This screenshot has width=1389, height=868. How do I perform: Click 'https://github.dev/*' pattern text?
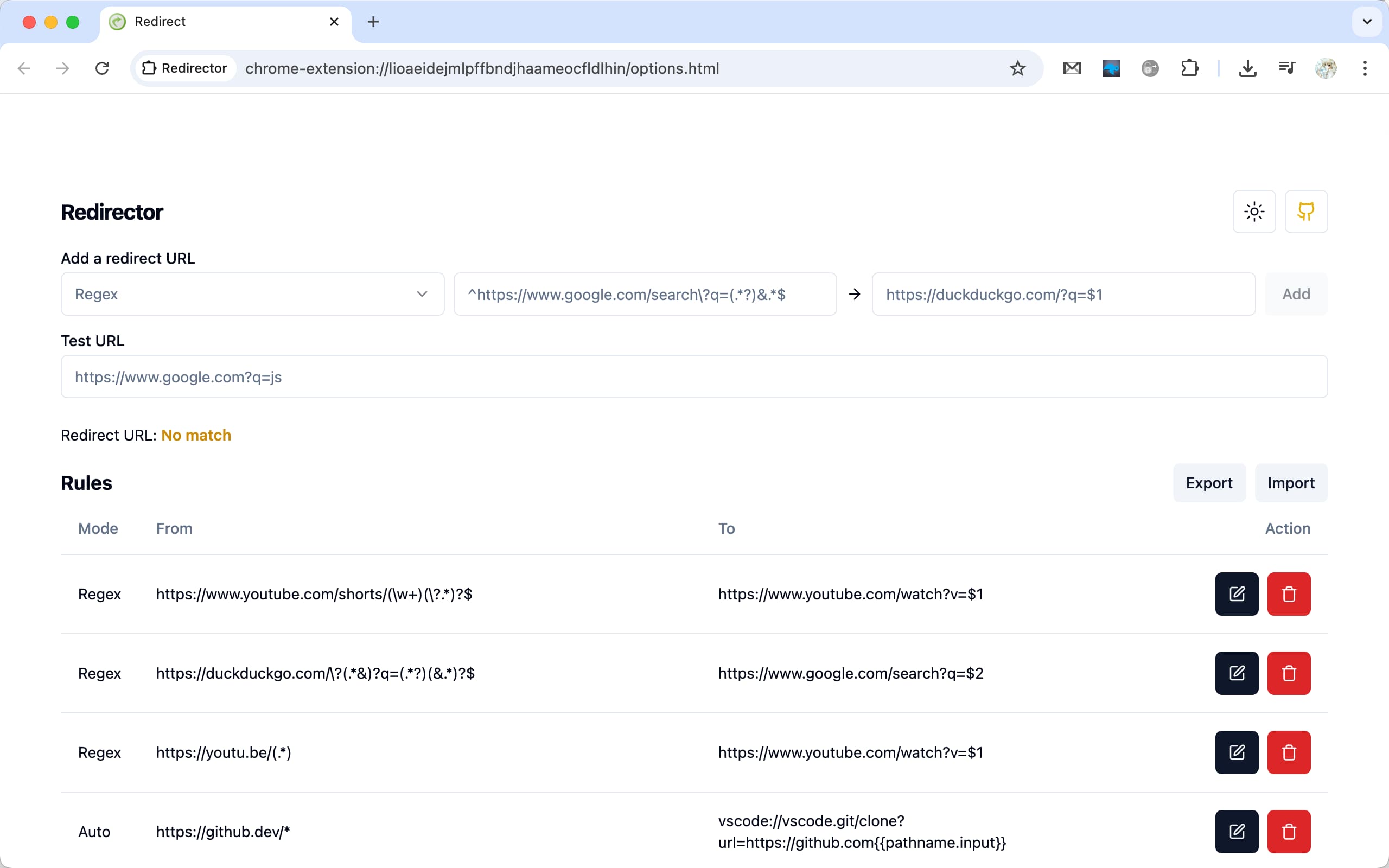222,832
